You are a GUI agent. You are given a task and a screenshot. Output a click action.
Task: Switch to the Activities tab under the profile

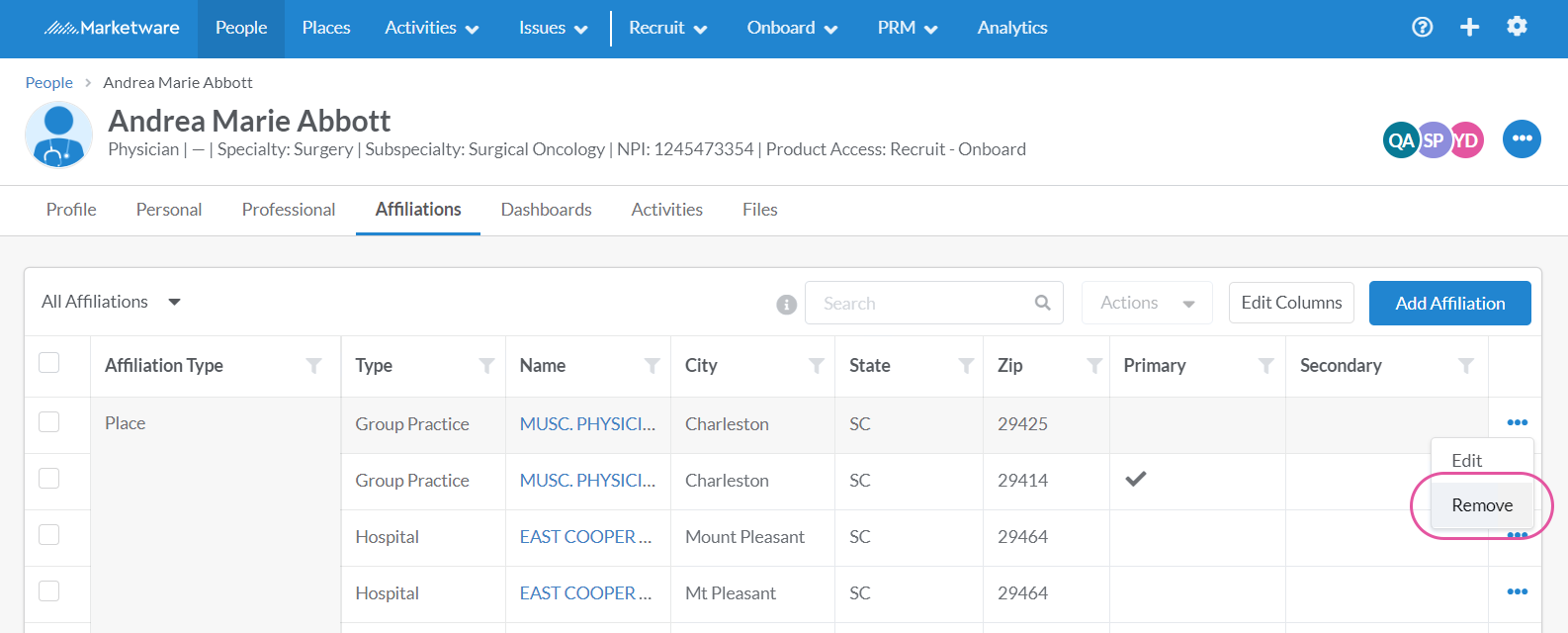pyautogui.click(x=667, y=210)
